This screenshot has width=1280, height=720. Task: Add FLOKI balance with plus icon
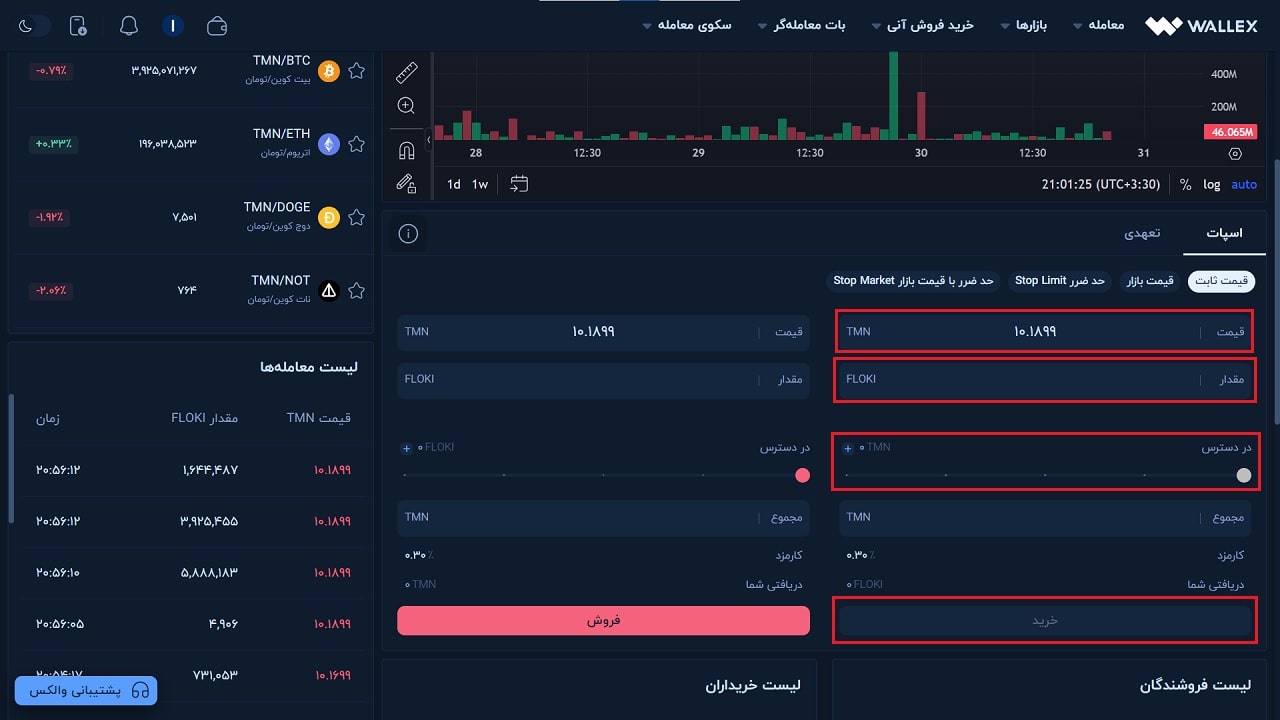(406, 448)
